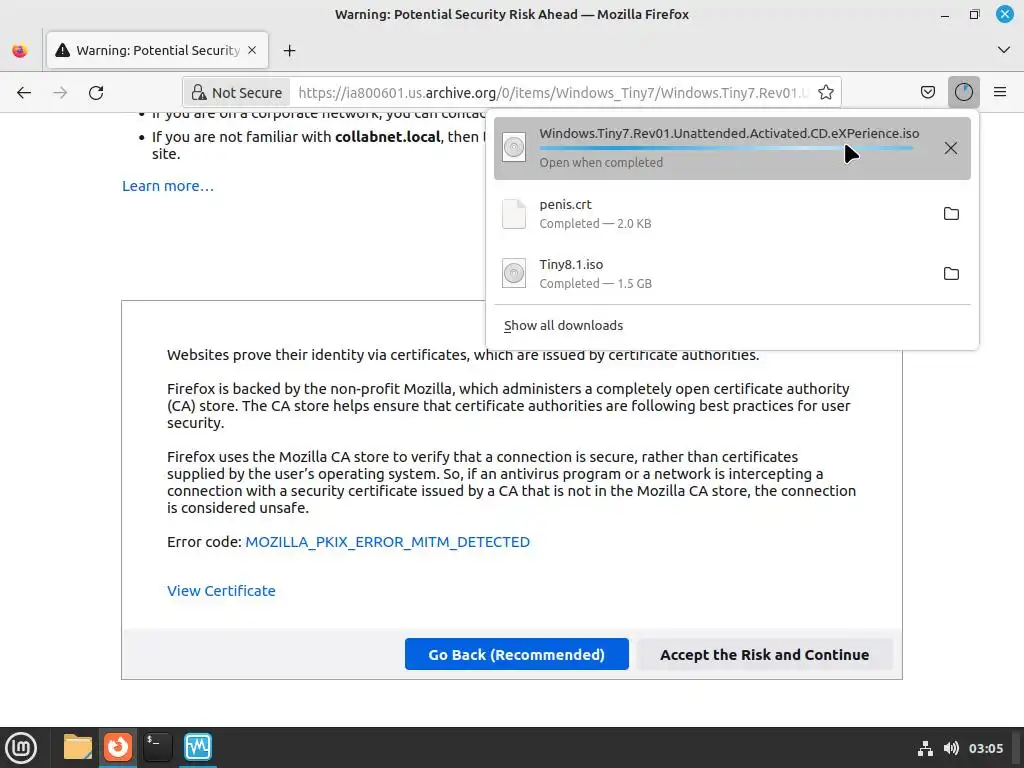Select the Windows.Tiny7.Rev01 download entry
Screen dimensions: 1024x768
tap(732, 148)
